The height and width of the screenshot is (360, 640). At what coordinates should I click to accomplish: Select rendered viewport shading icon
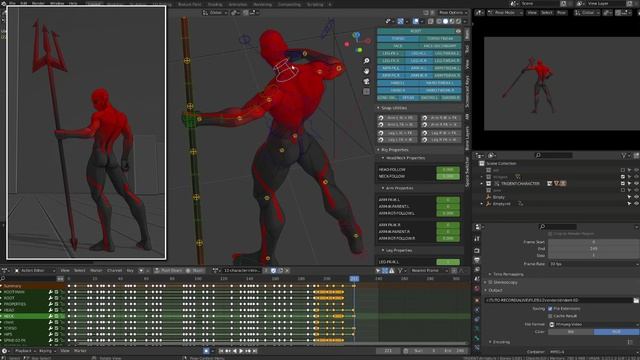458,21
